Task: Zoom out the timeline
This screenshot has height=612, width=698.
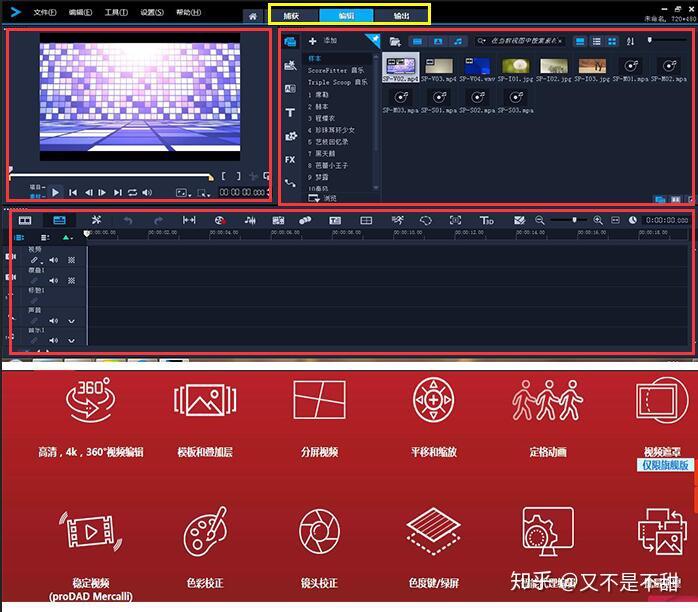Action: click(540, 220)
